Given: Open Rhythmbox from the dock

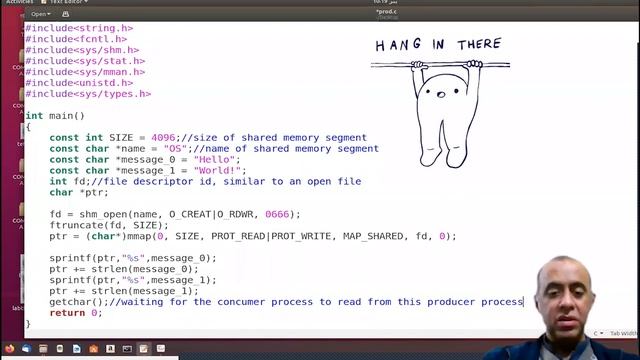Looking at the screenshot, I should click(x=60, y=349).
